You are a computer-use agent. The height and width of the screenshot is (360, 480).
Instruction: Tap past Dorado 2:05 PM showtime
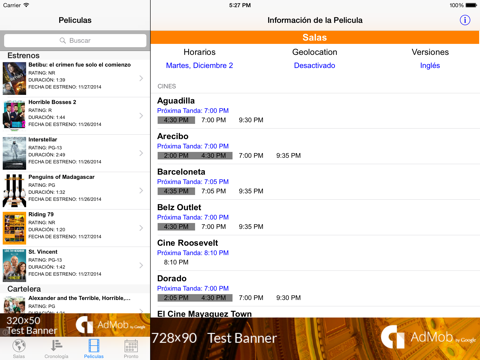[176, 298]
